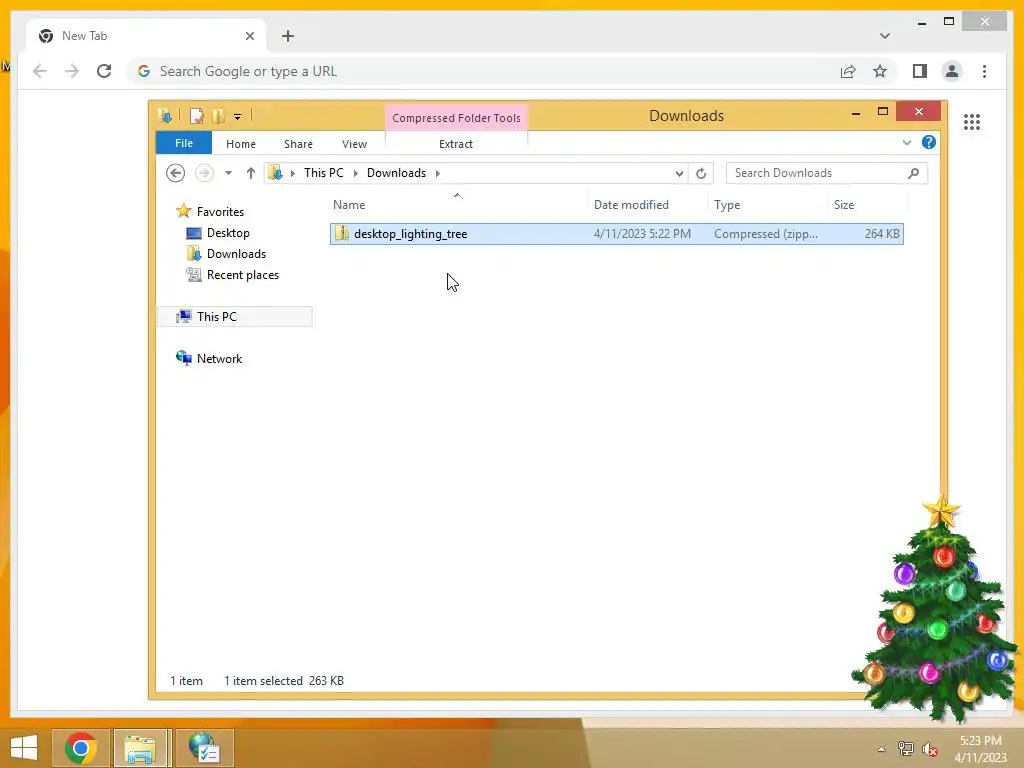This screenshot has height=768, width=1024.
Task: Click the Explorer Back arrow button
Action: coord(175,173)
